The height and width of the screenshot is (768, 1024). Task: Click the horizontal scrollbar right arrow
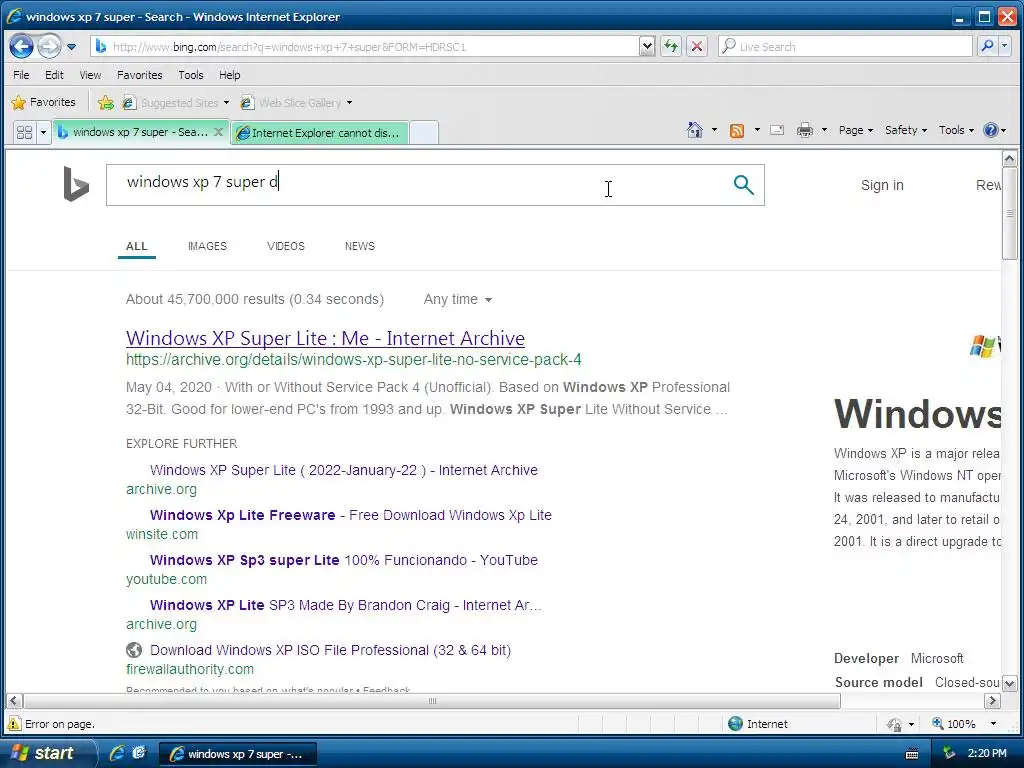(x=992, y=701)
